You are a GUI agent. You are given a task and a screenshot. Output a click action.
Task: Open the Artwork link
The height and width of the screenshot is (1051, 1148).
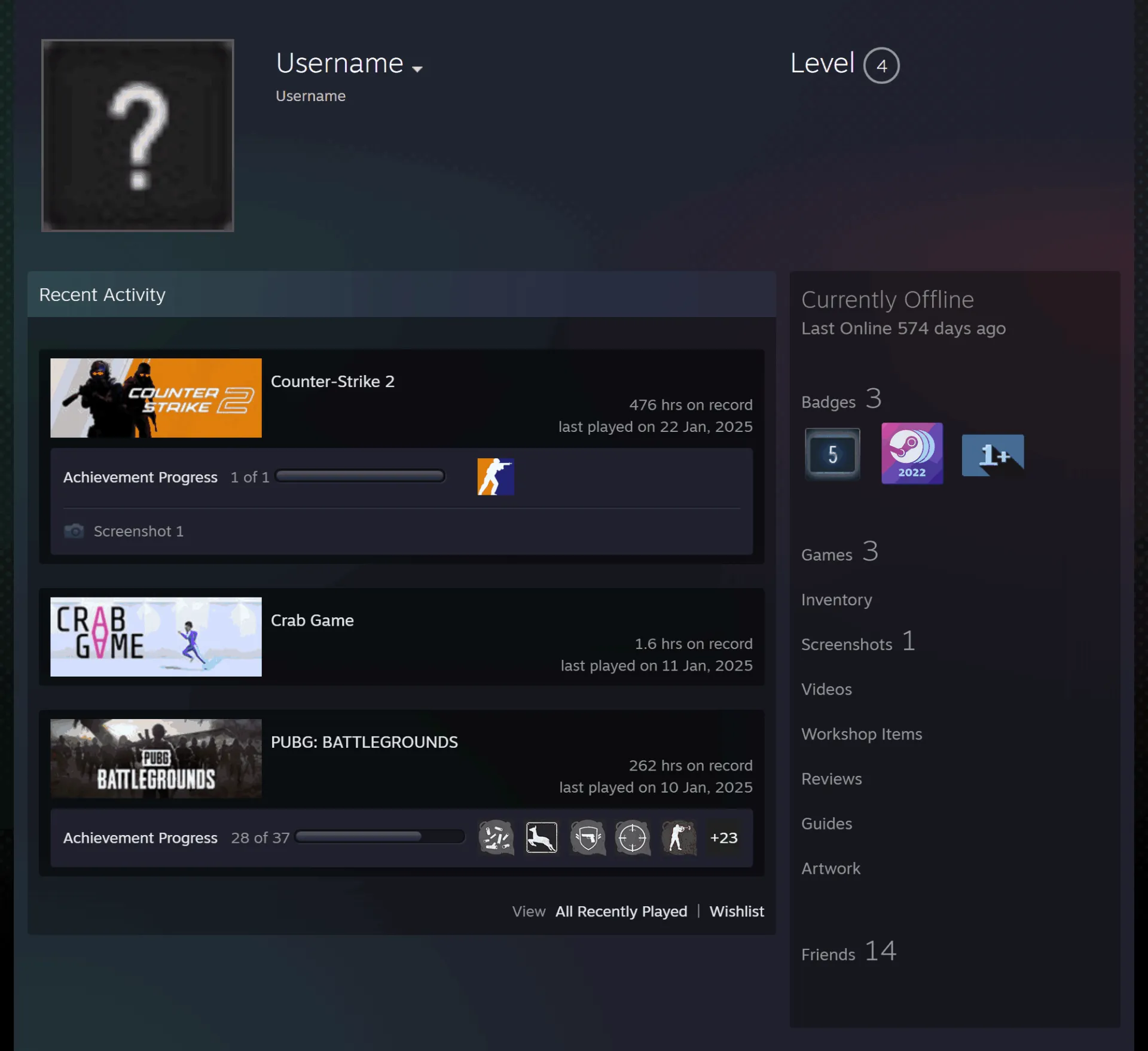click(x=831, y=869)
